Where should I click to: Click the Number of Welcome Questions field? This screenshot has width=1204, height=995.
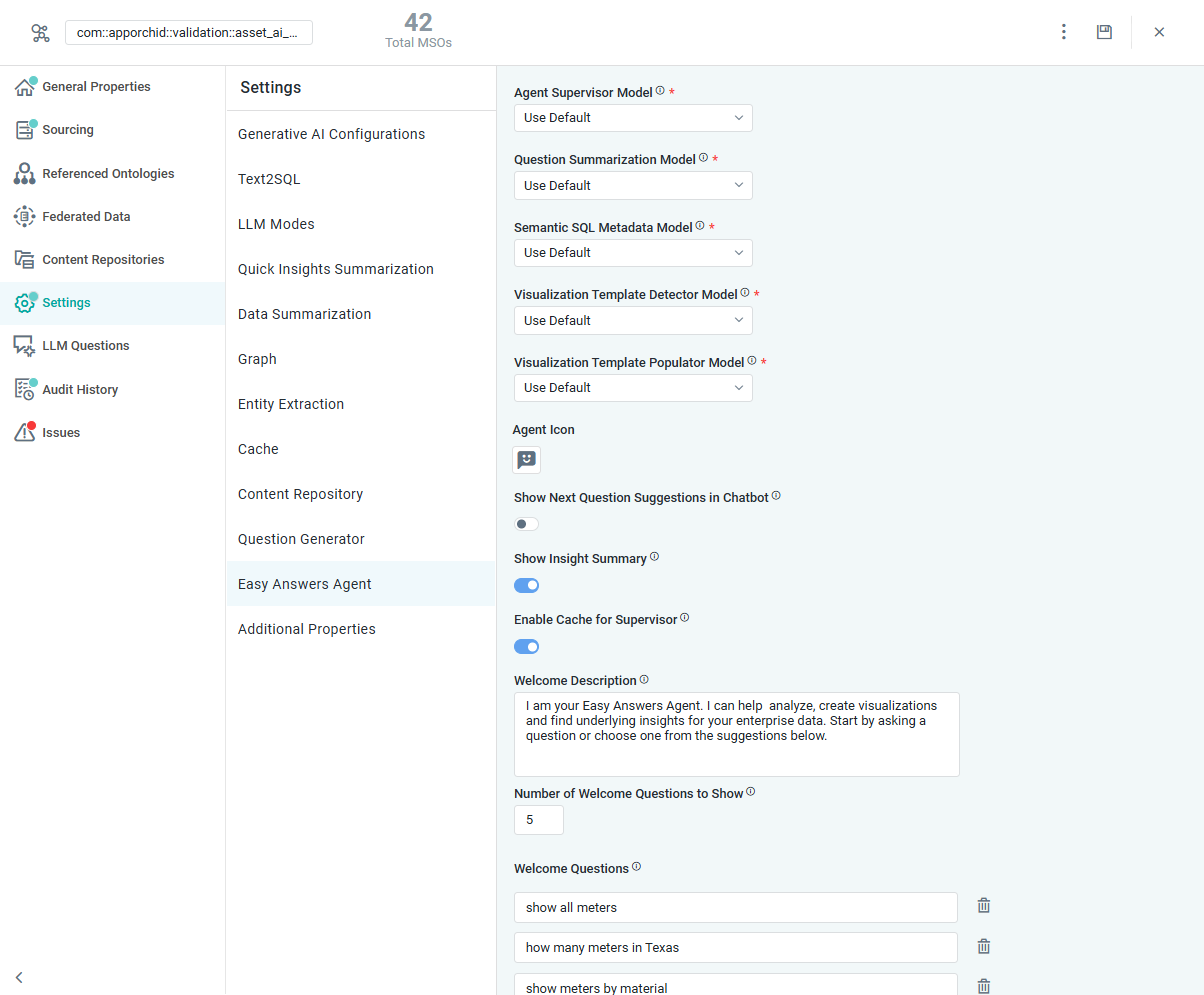(538, 820)
